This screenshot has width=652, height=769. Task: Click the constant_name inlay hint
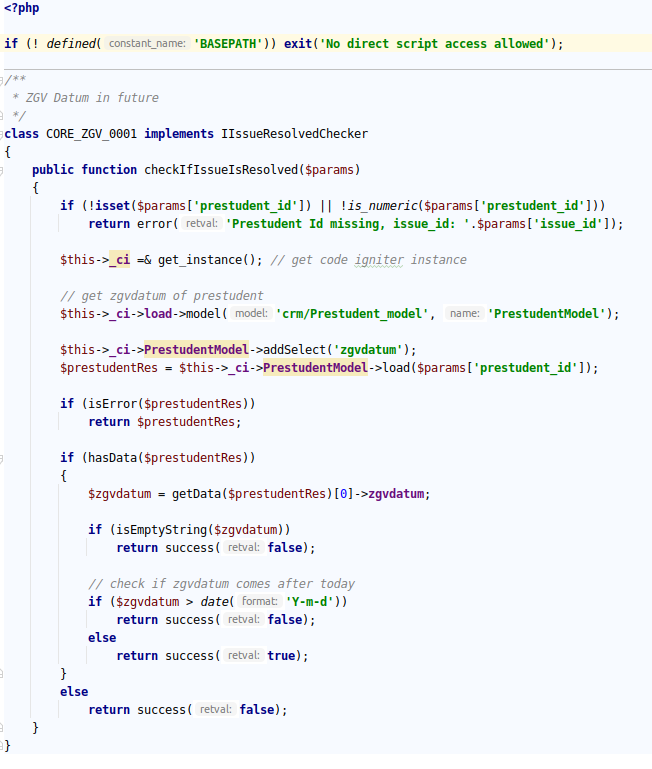[x=146, y=44]
